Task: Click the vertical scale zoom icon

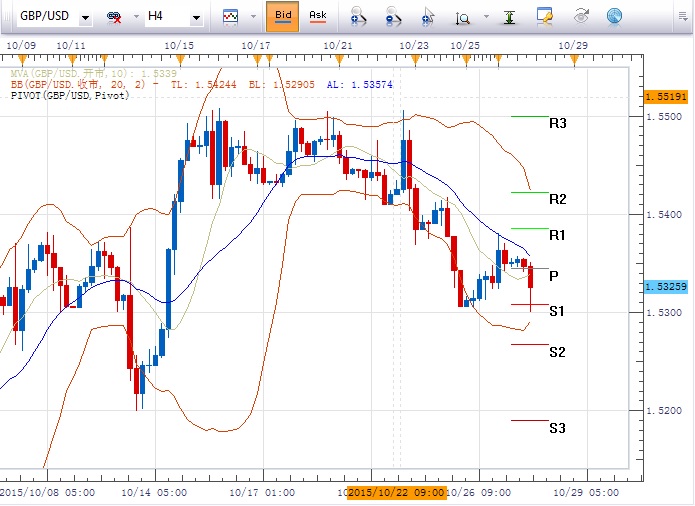Action: [463, 18]
